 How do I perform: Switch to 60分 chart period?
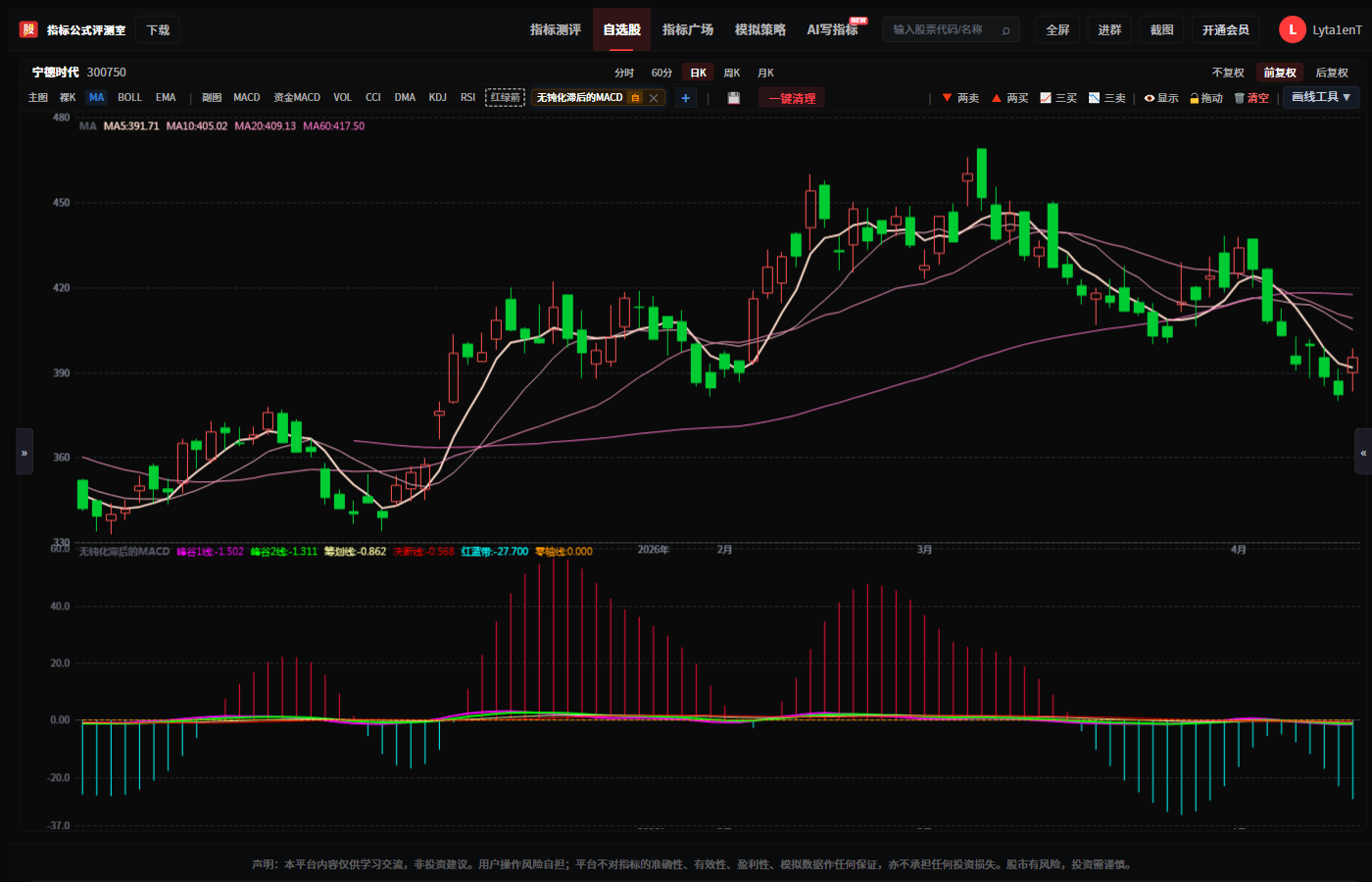[x=661, y=73]
